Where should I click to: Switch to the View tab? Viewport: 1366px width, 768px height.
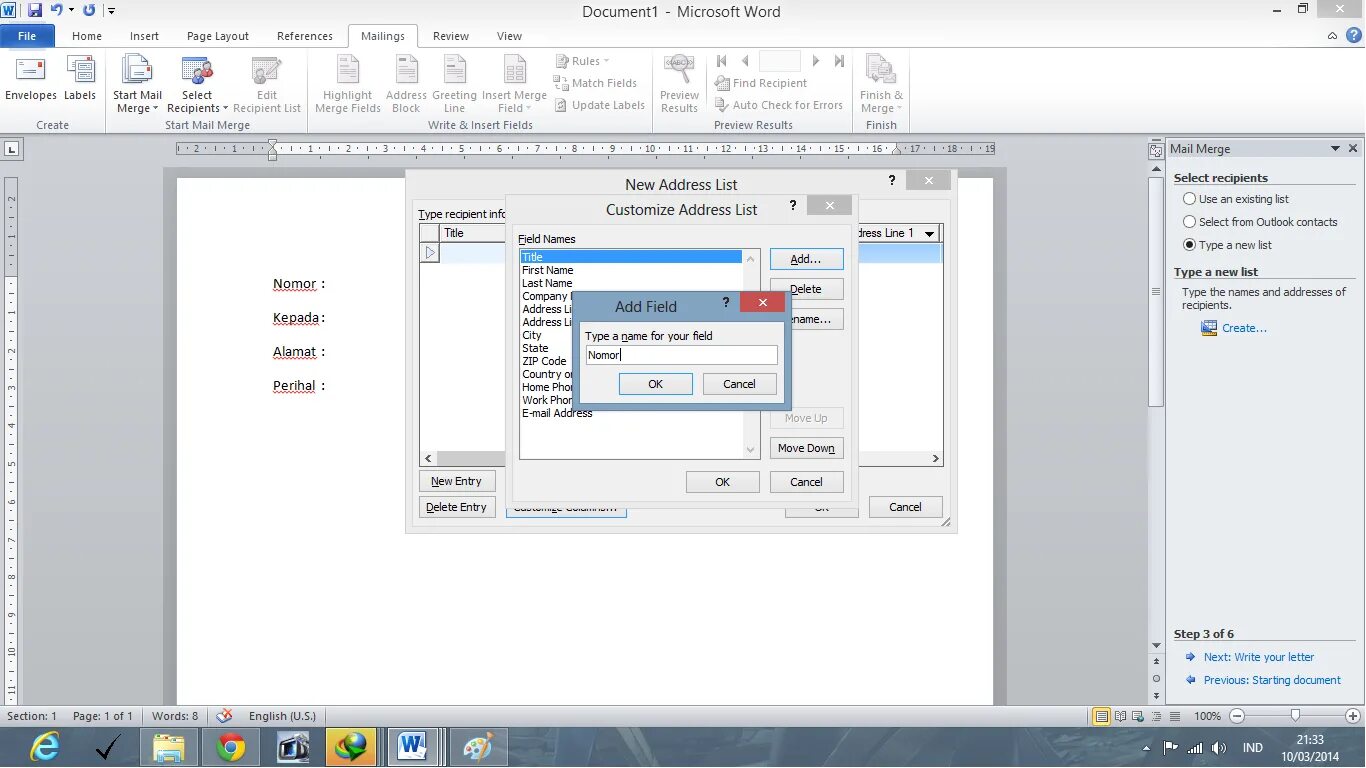(x=510, y=36)
